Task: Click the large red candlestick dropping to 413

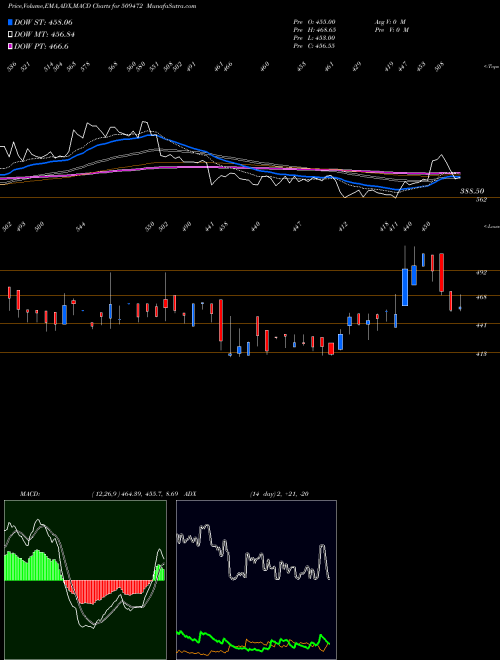Action: pyautogui.click(x=221, y=320)
